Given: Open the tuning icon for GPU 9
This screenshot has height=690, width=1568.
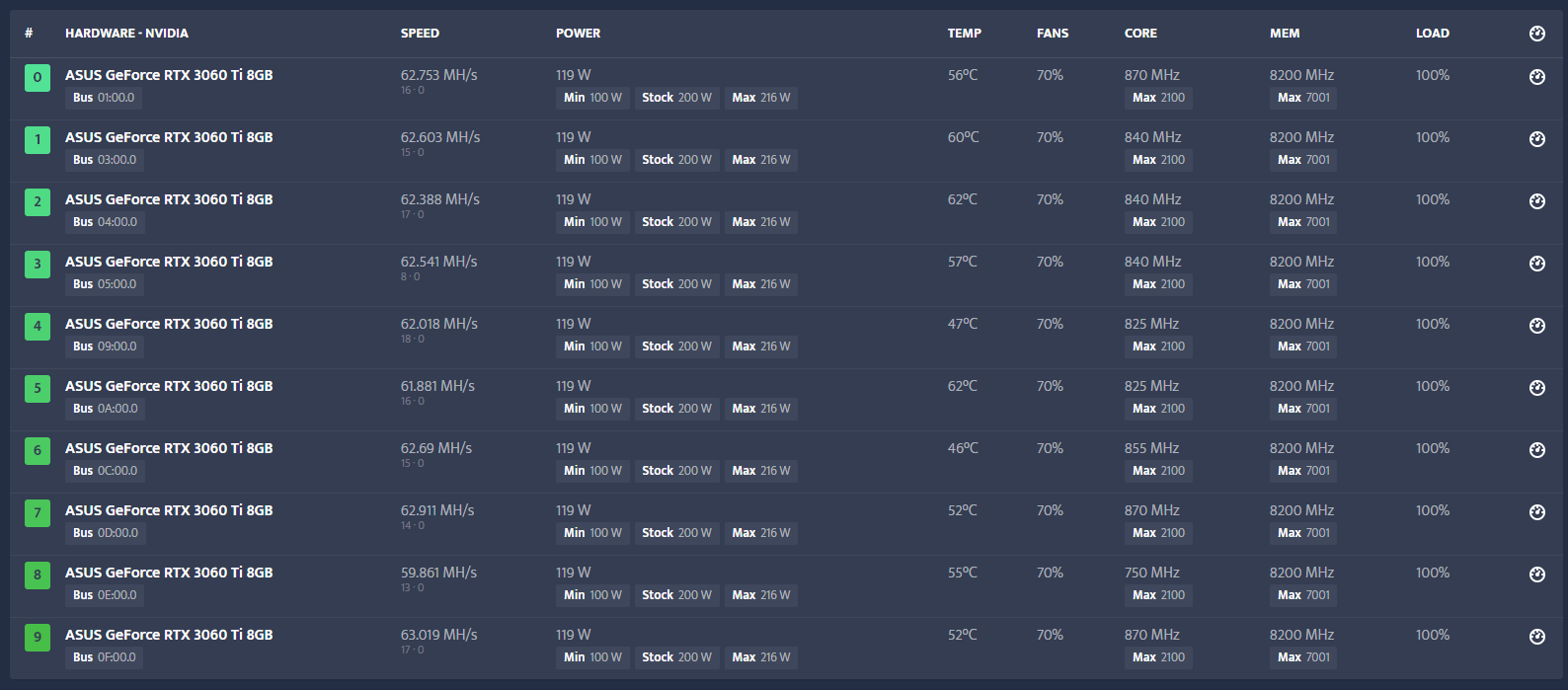Looking at the screenshot, I should pos(1537,637).
